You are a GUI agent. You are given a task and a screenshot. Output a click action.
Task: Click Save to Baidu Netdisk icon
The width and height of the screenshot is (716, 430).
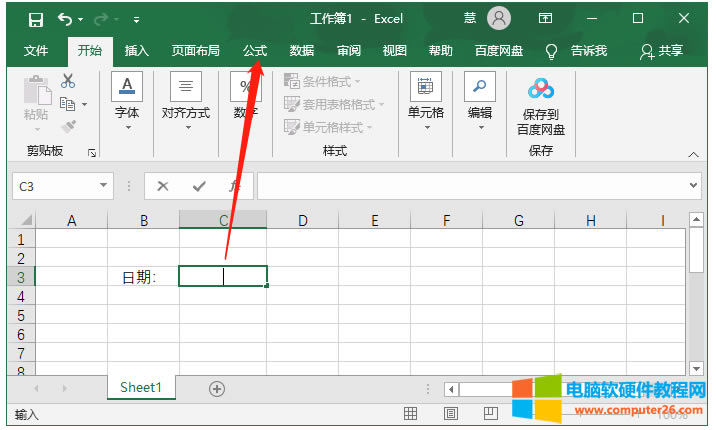(540, 90)
